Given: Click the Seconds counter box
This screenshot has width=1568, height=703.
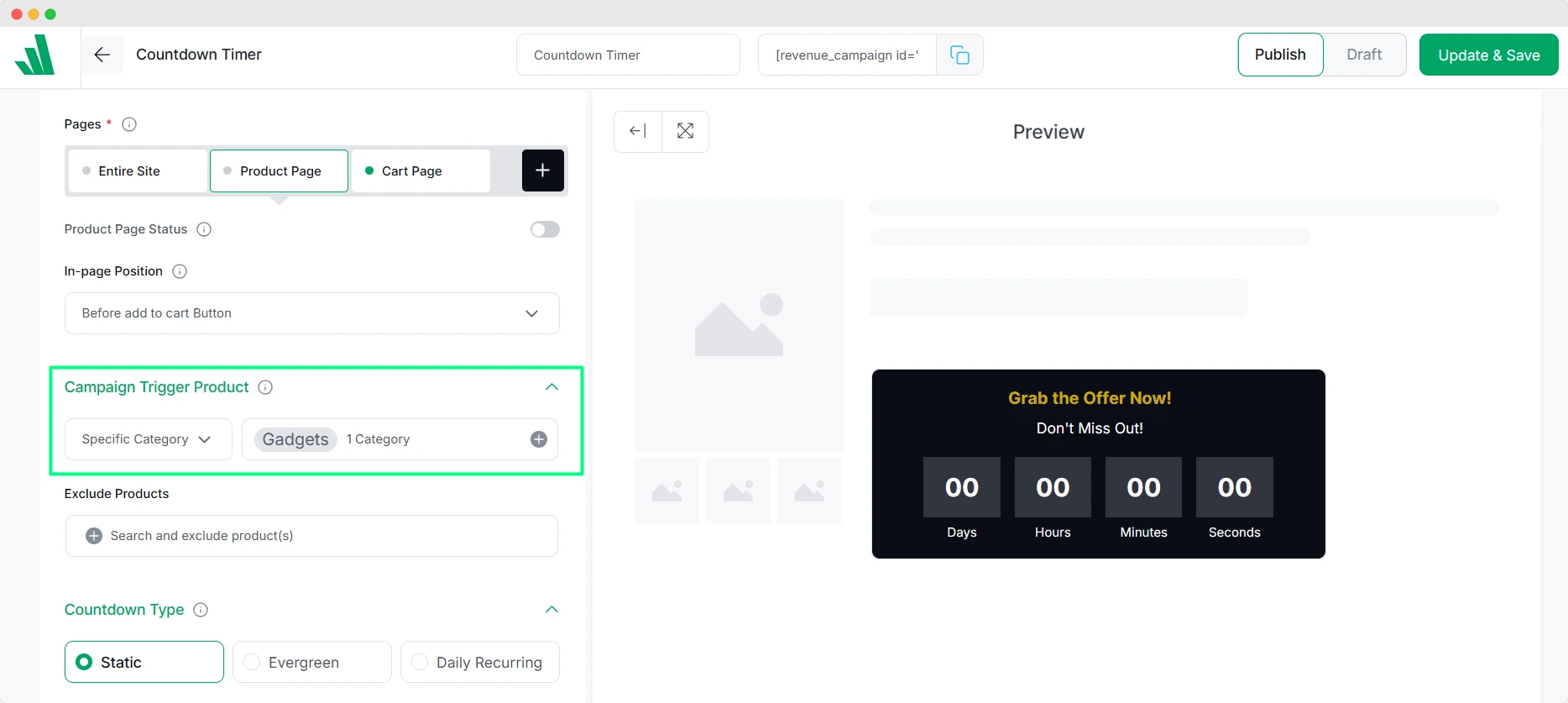Looking at the screenshot, I should click(1235, 487).
